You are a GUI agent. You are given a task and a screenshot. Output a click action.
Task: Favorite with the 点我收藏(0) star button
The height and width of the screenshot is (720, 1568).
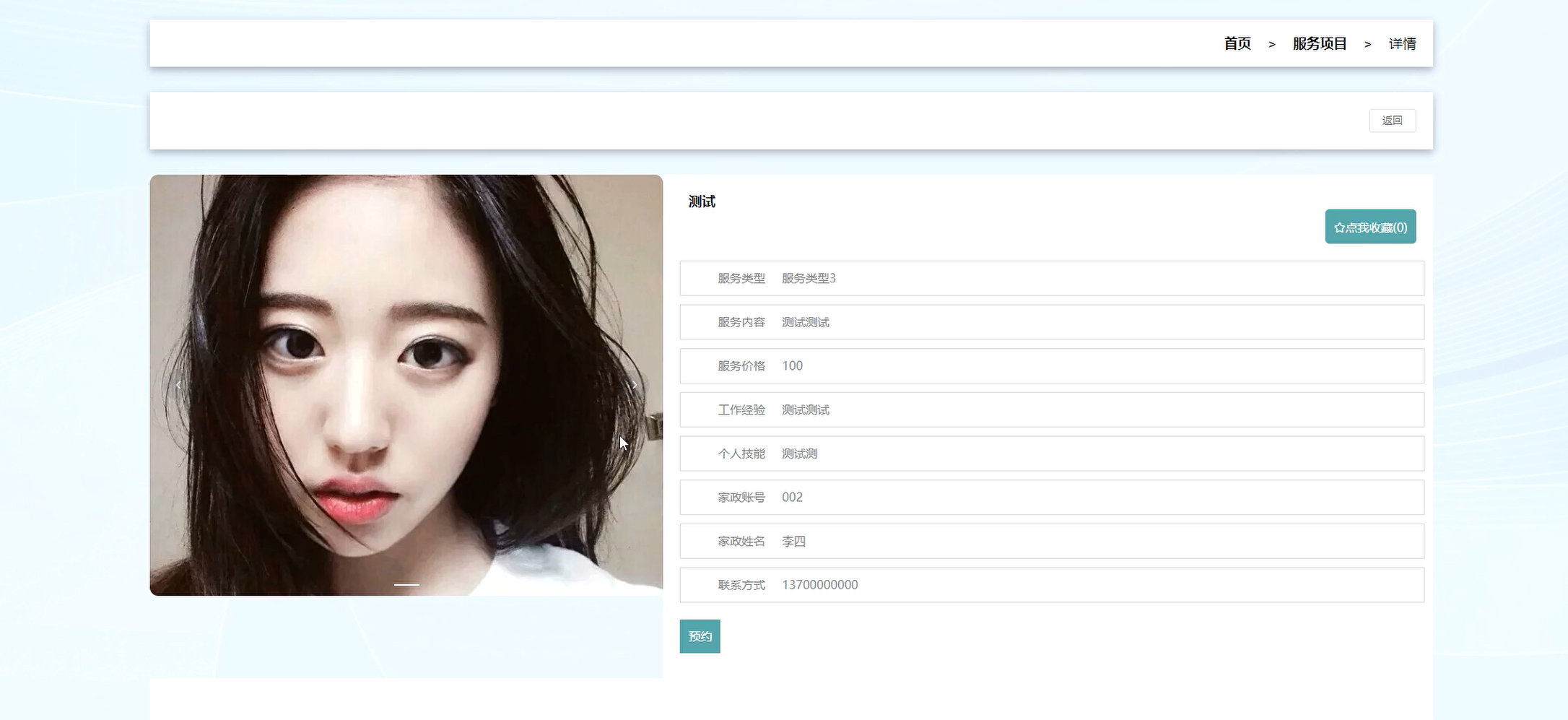tap(1370, 227)
